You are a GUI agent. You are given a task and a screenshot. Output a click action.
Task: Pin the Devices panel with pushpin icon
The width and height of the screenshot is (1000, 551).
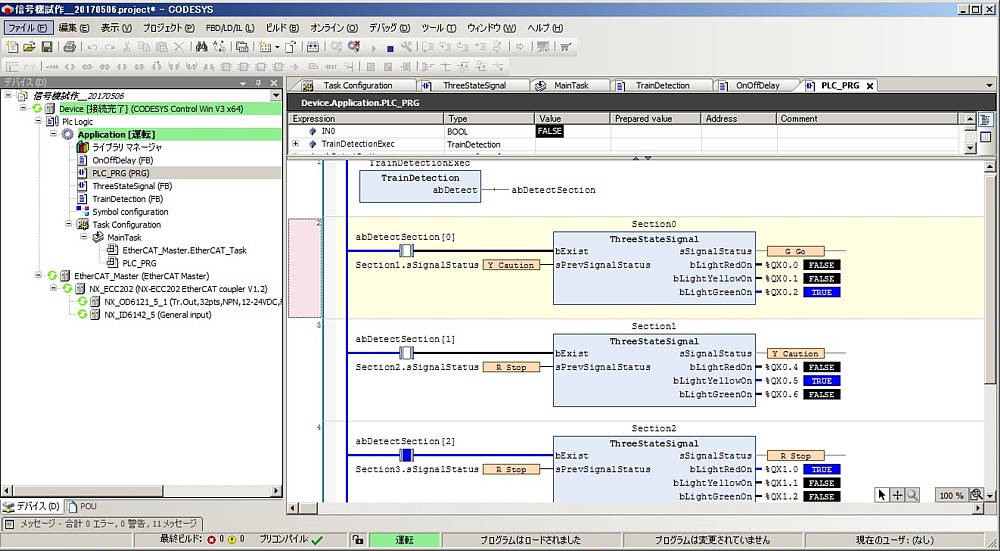tap(258, 83)
